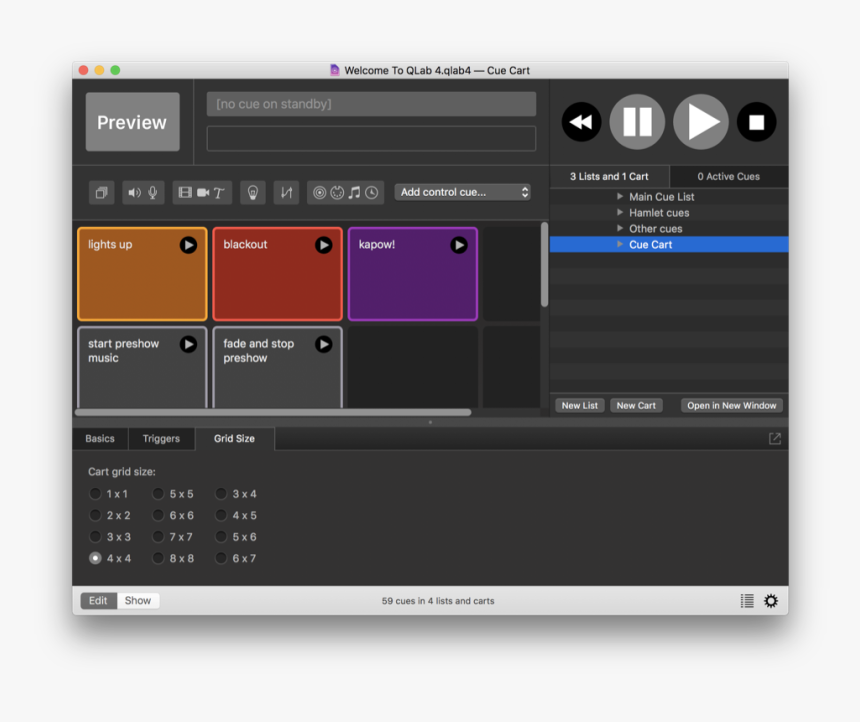Image resolution: width=860 pixels, height=722 pixels.
Task: Click the '[no cue on standby]' field
Action: (371, 104)
